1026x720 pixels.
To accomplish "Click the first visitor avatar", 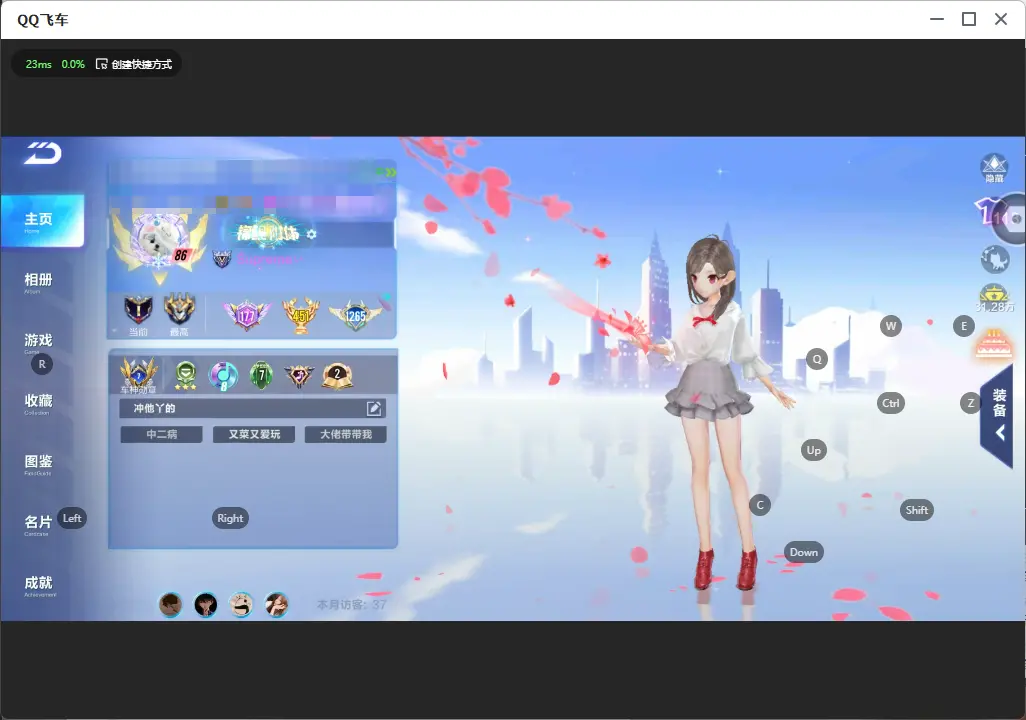I will [x=171, y=604].
